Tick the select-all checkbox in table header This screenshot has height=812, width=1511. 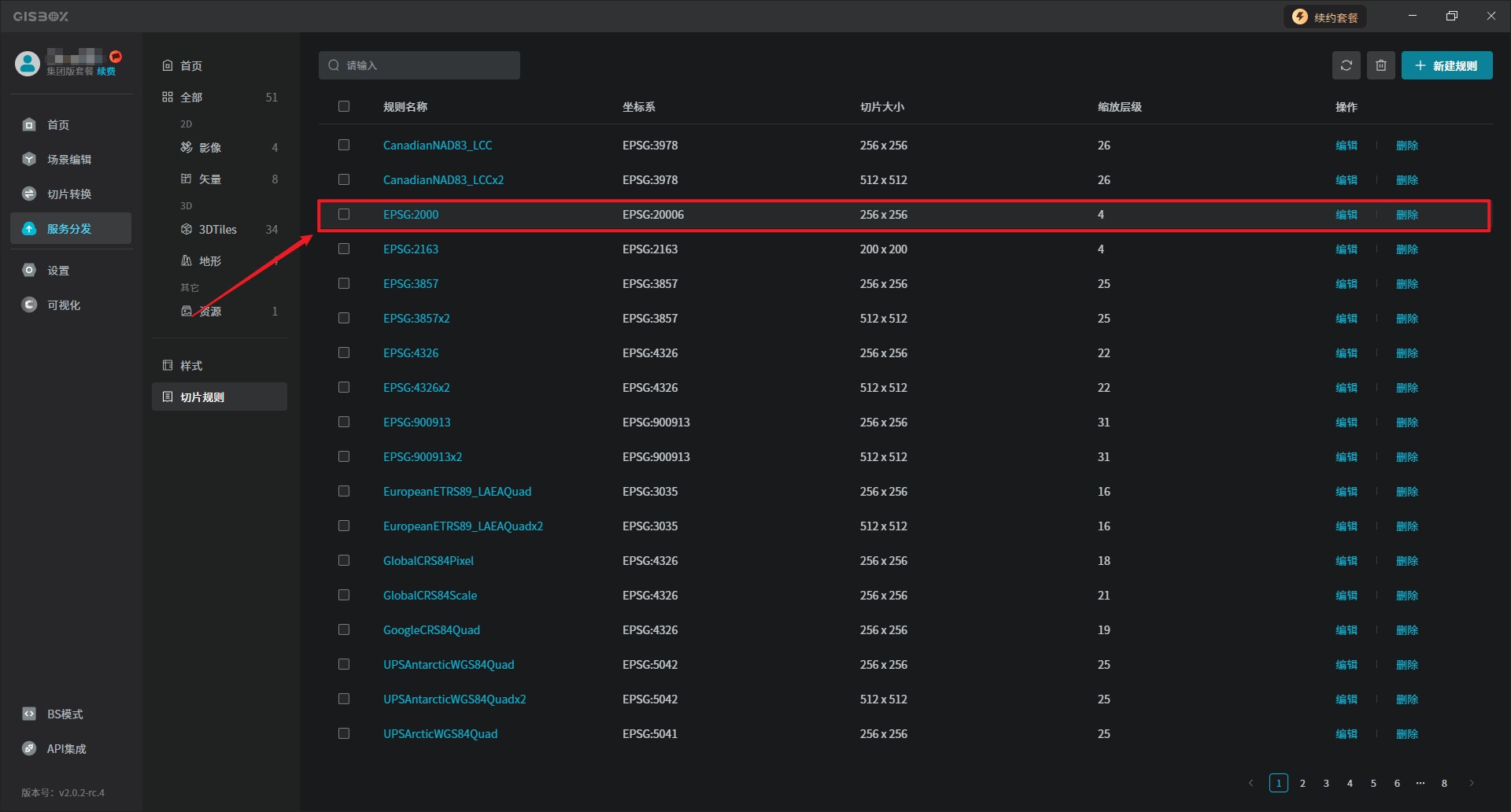(x=344, y=106)
